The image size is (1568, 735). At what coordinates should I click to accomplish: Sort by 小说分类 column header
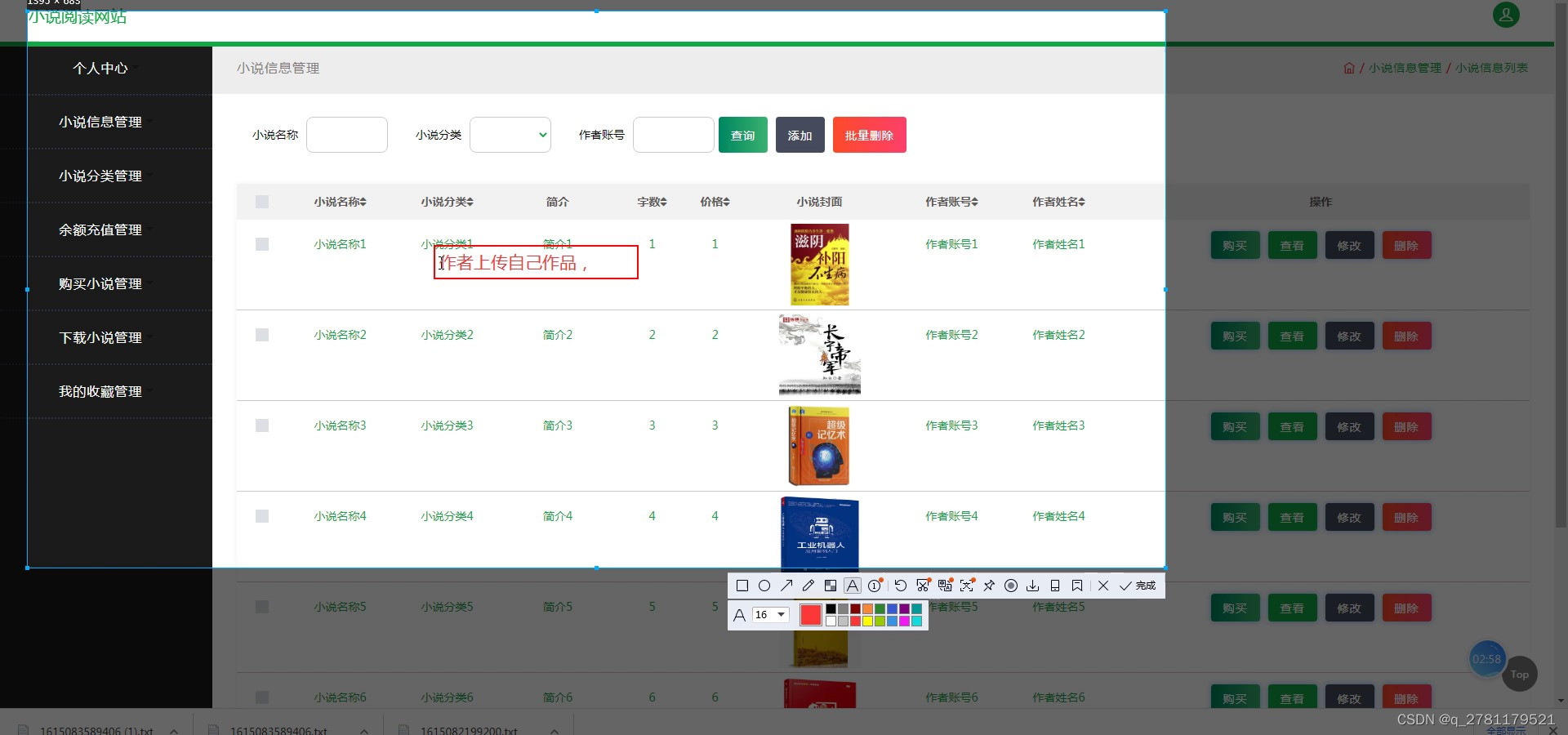tap(448, 202)
